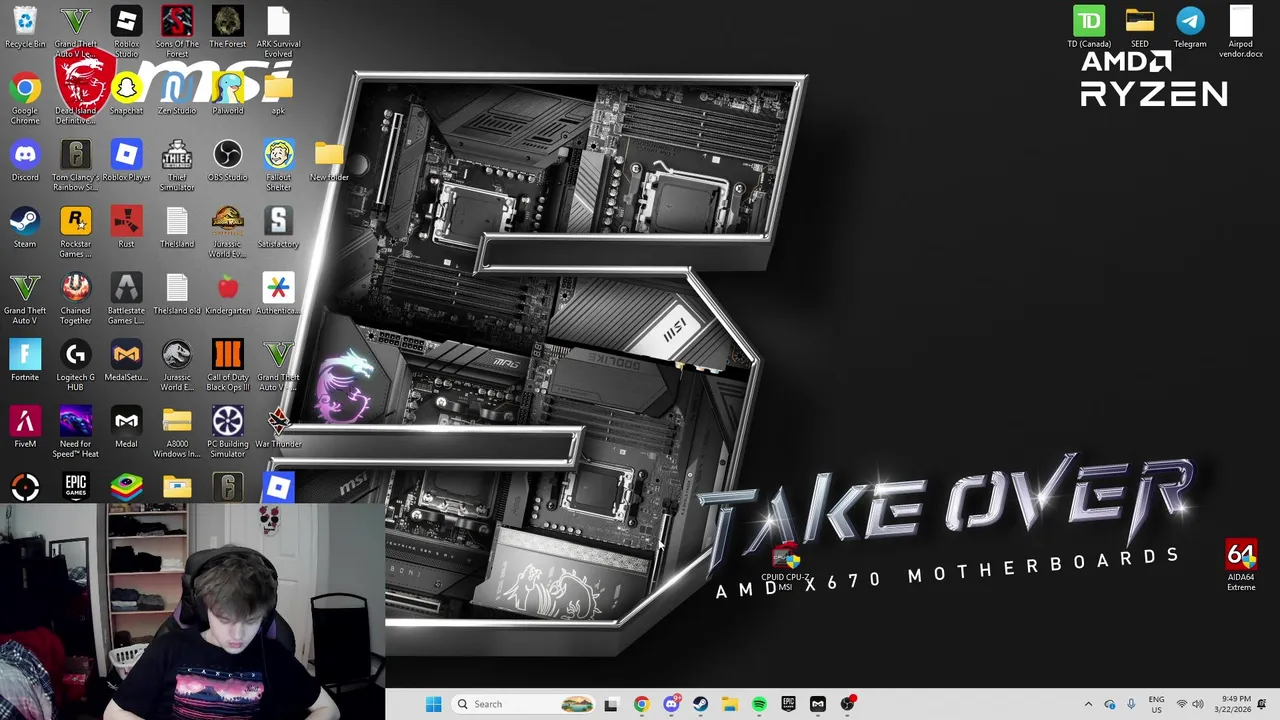This screenshot has height=720, width=1280.
Task: Open Chrome from the taskbar
Action: [641, 704]
